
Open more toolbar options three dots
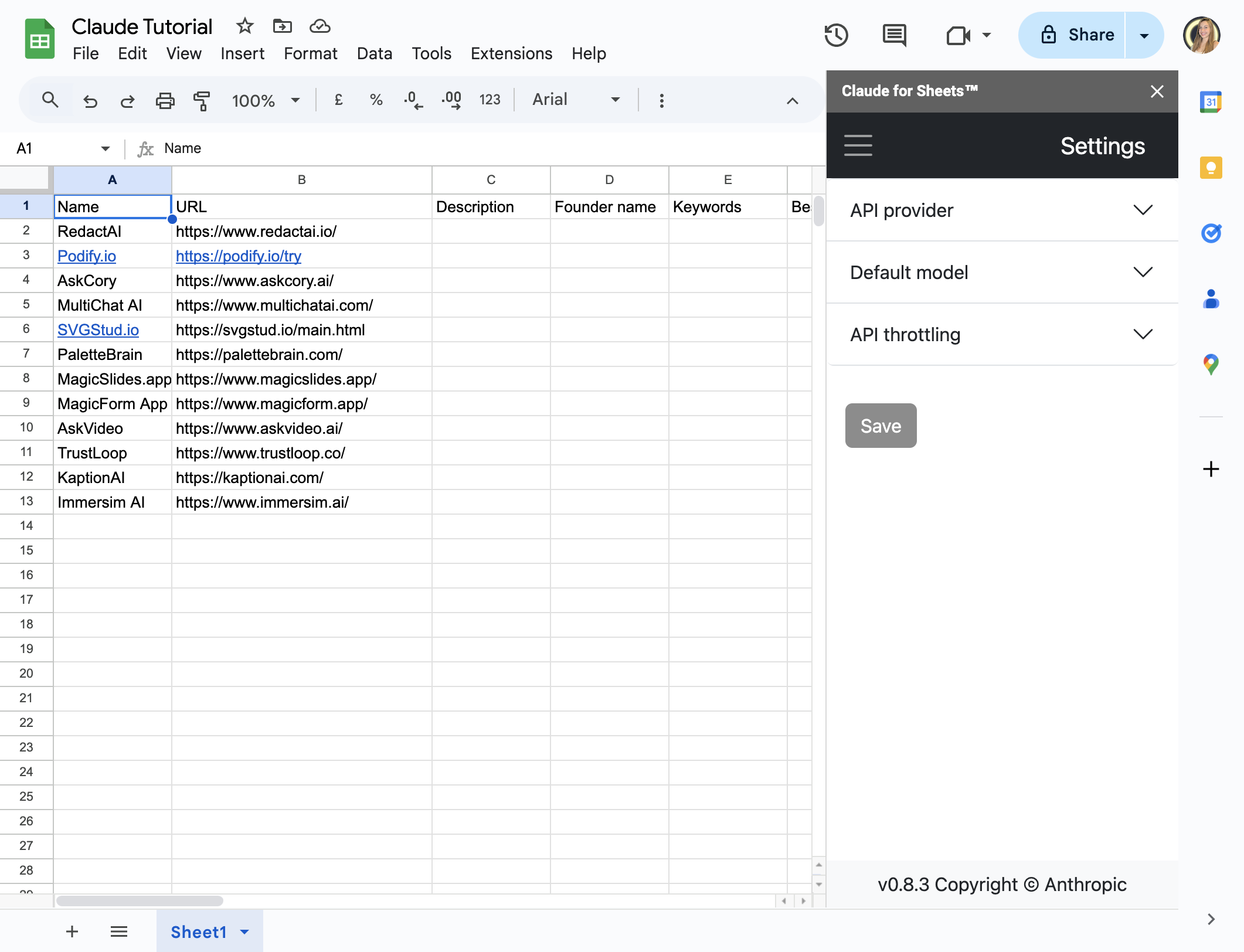point(662,101)
